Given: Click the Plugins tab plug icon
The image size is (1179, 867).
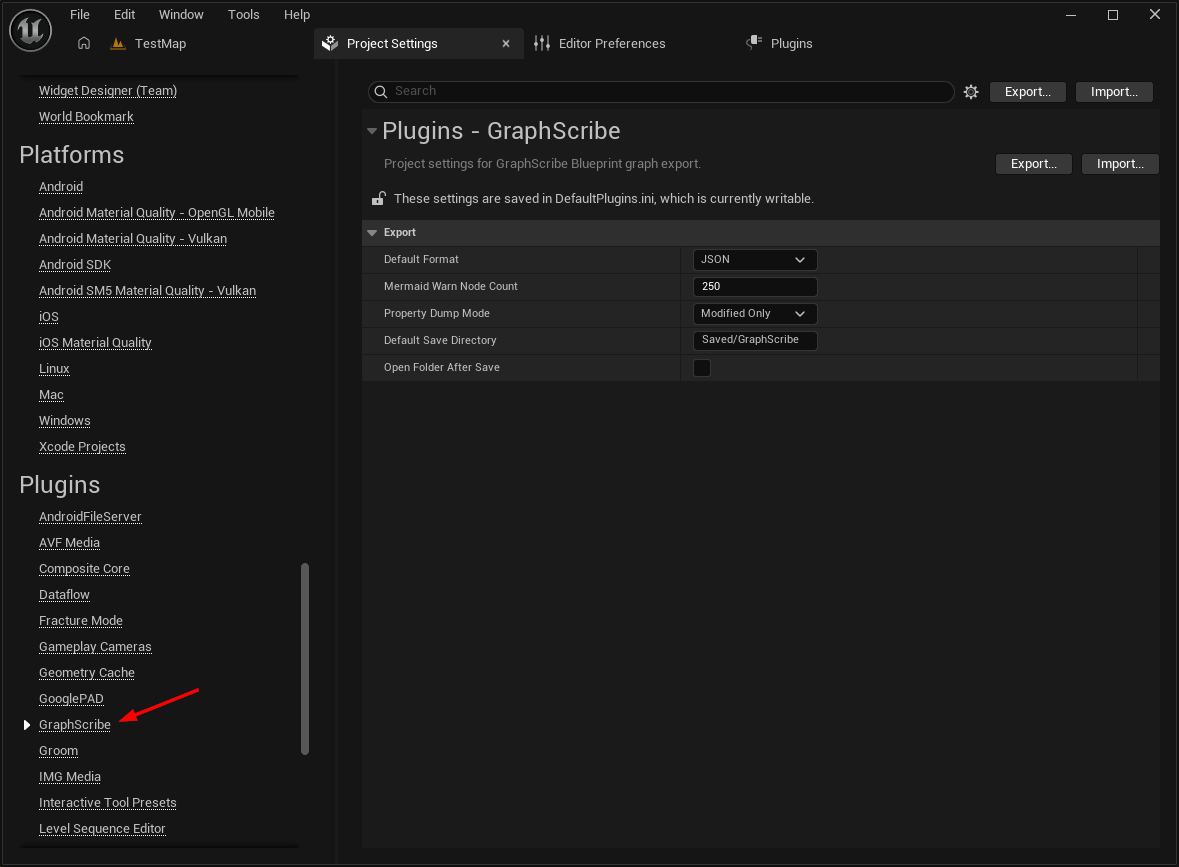Looking at the screenshot, I should point(754,43).
